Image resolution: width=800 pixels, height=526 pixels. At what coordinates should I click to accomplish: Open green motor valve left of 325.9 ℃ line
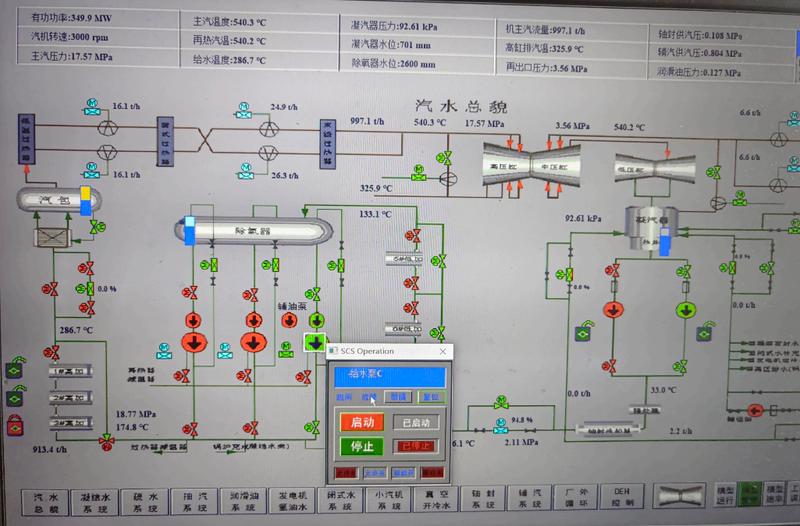(419, 173)
